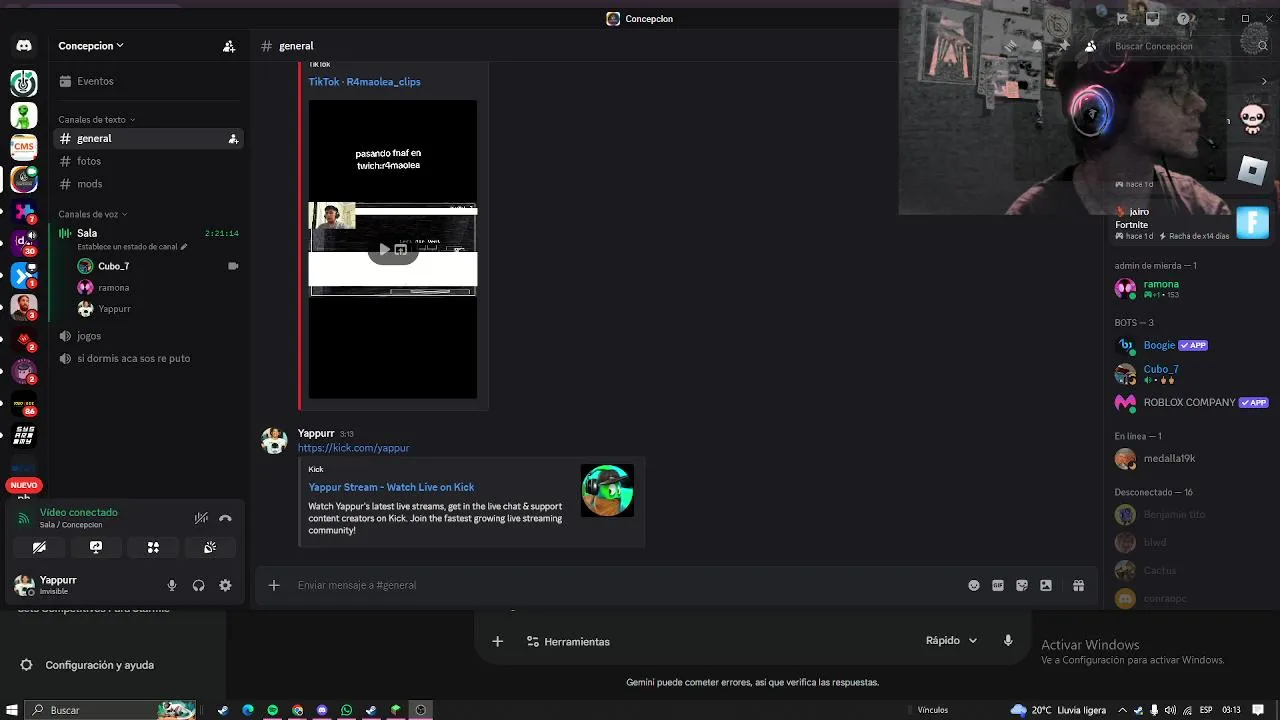This screenshot has height=720, width=1280.
Task: Join 'si dormis aca sos re puto' channel
Action: [x=148, y=358]
